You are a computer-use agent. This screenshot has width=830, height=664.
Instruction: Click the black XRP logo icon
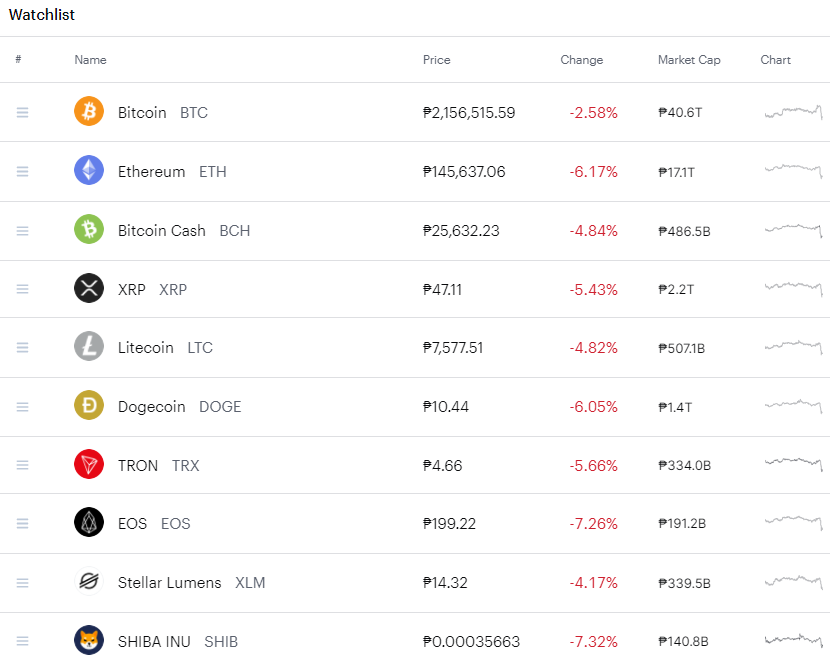tap(89, 289)
